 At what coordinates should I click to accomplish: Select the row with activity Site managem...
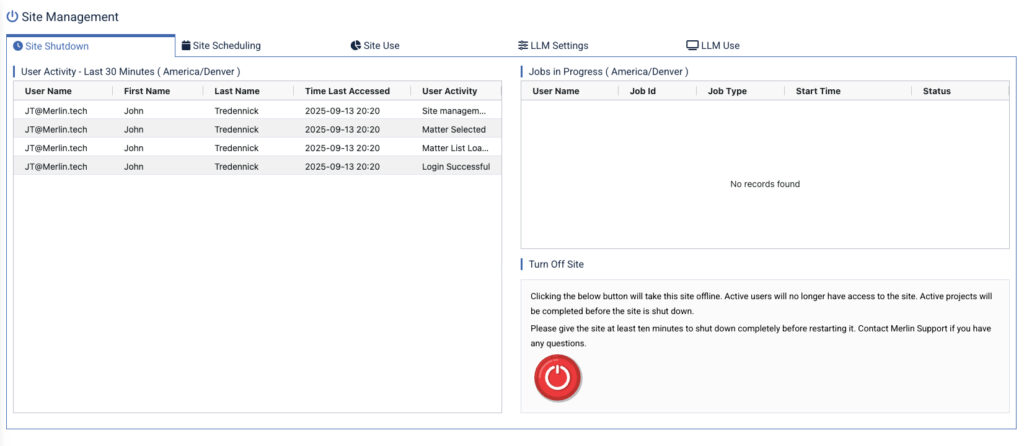pyautogui.click(x=257, y=110)
